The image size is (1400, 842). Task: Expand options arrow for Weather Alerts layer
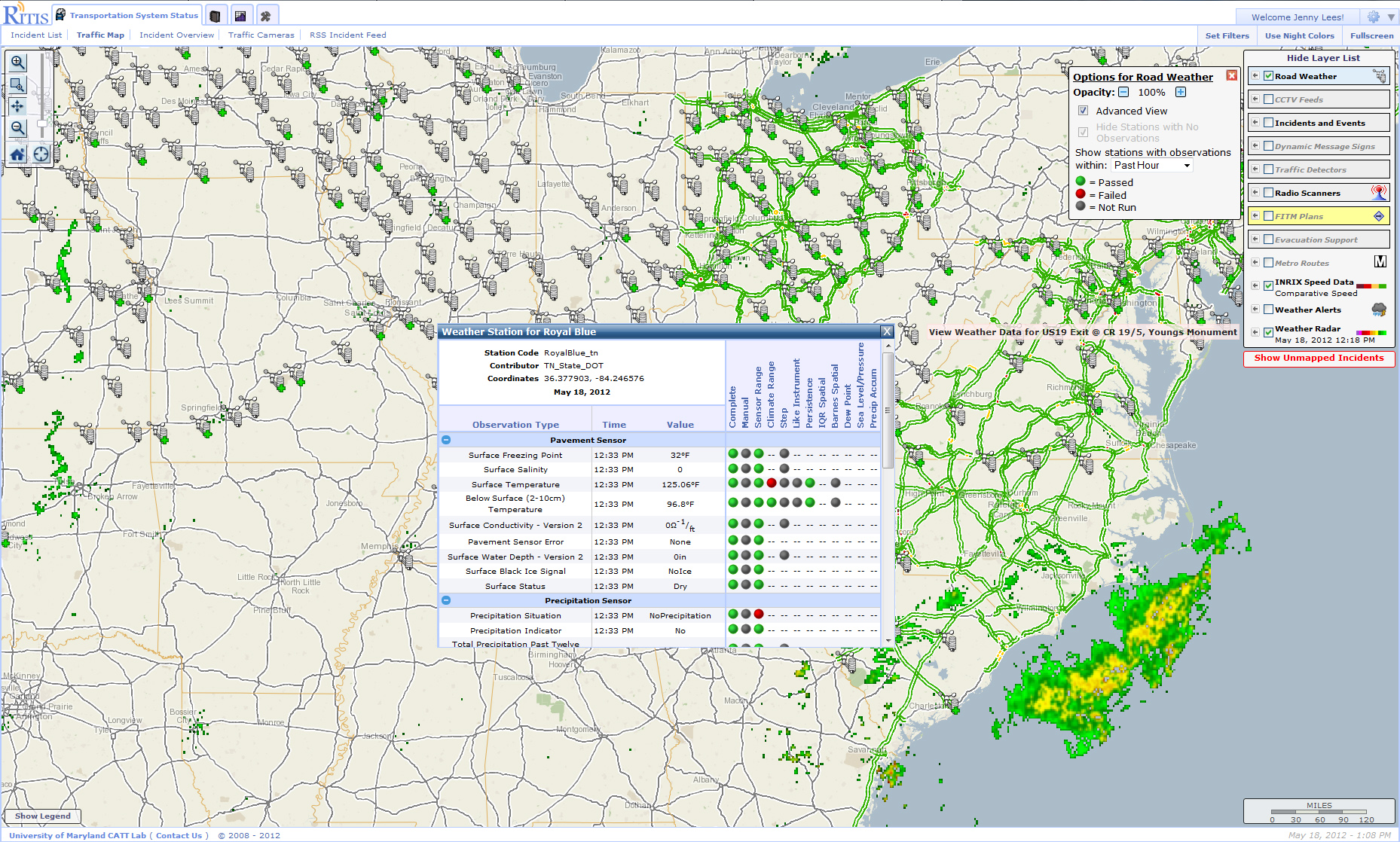click(x=1255, y=309)
